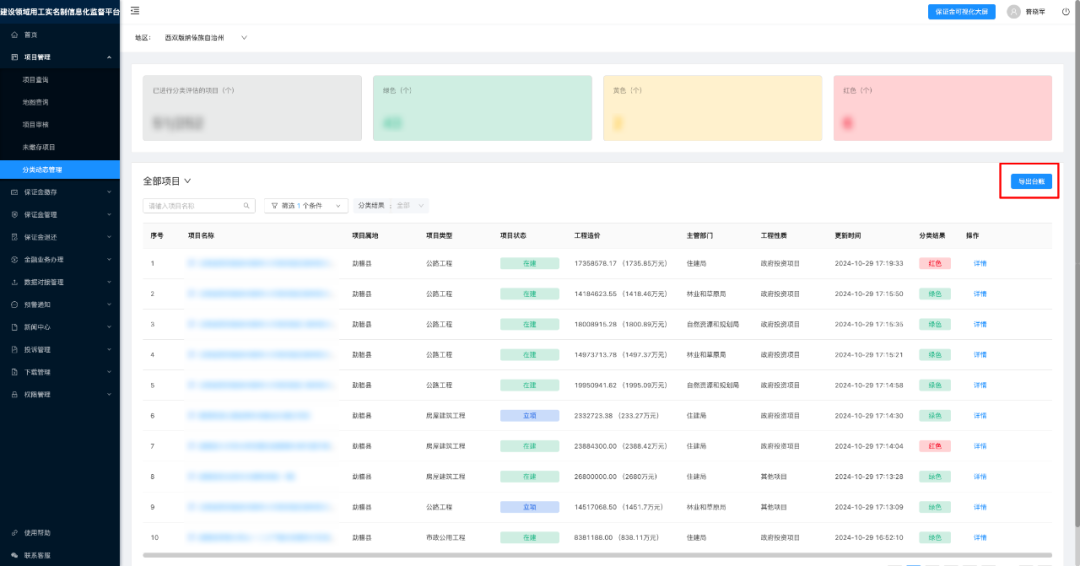This screenshot has height=566, width=1080.
Task: Click the 预警通知 sidebar icon
Action: pyautogui.click(x=14, y=304)
